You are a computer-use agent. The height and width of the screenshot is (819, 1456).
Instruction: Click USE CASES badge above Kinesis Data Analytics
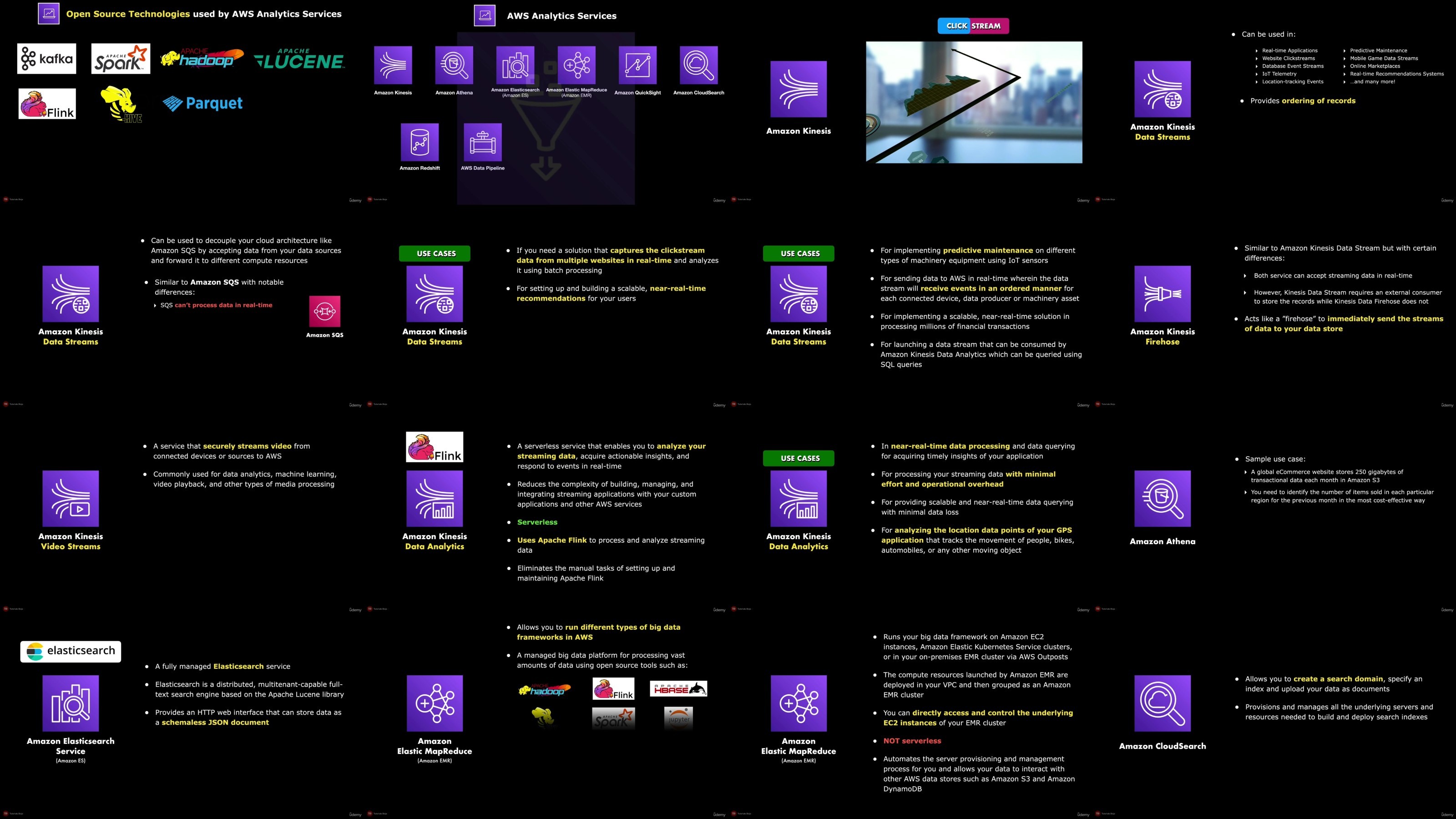point(799,458)
